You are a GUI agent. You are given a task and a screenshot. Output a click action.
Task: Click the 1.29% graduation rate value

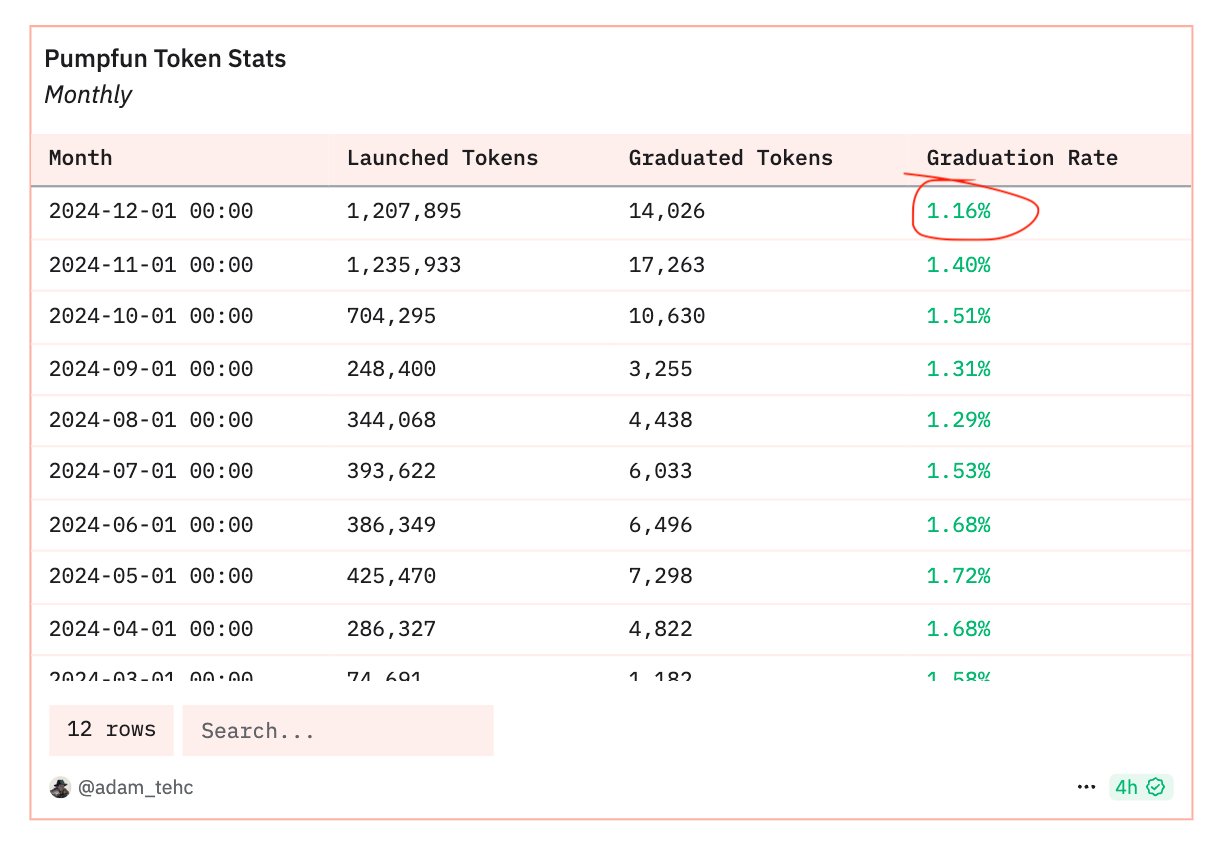(x=959, y=420)
